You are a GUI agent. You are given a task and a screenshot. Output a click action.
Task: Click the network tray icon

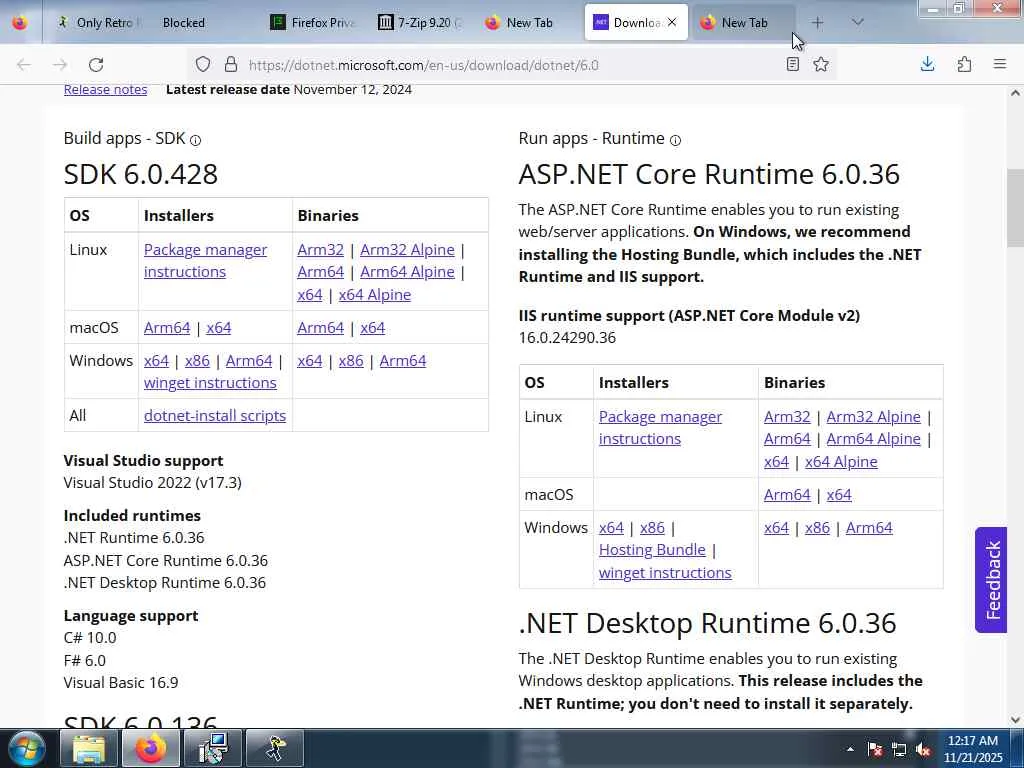click(899, 749)
